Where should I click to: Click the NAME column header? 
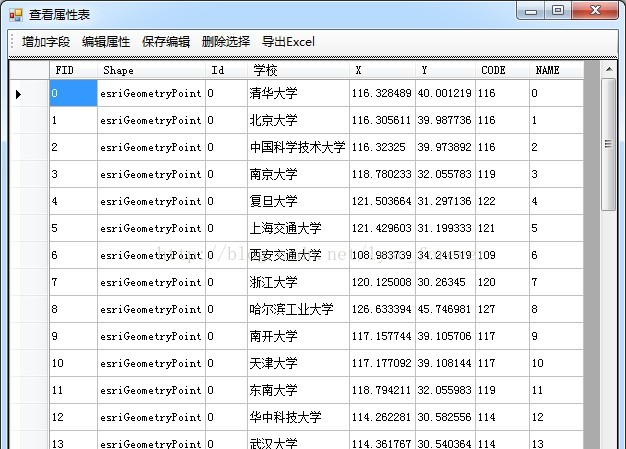pyautogui.click(x=556, y=70)
